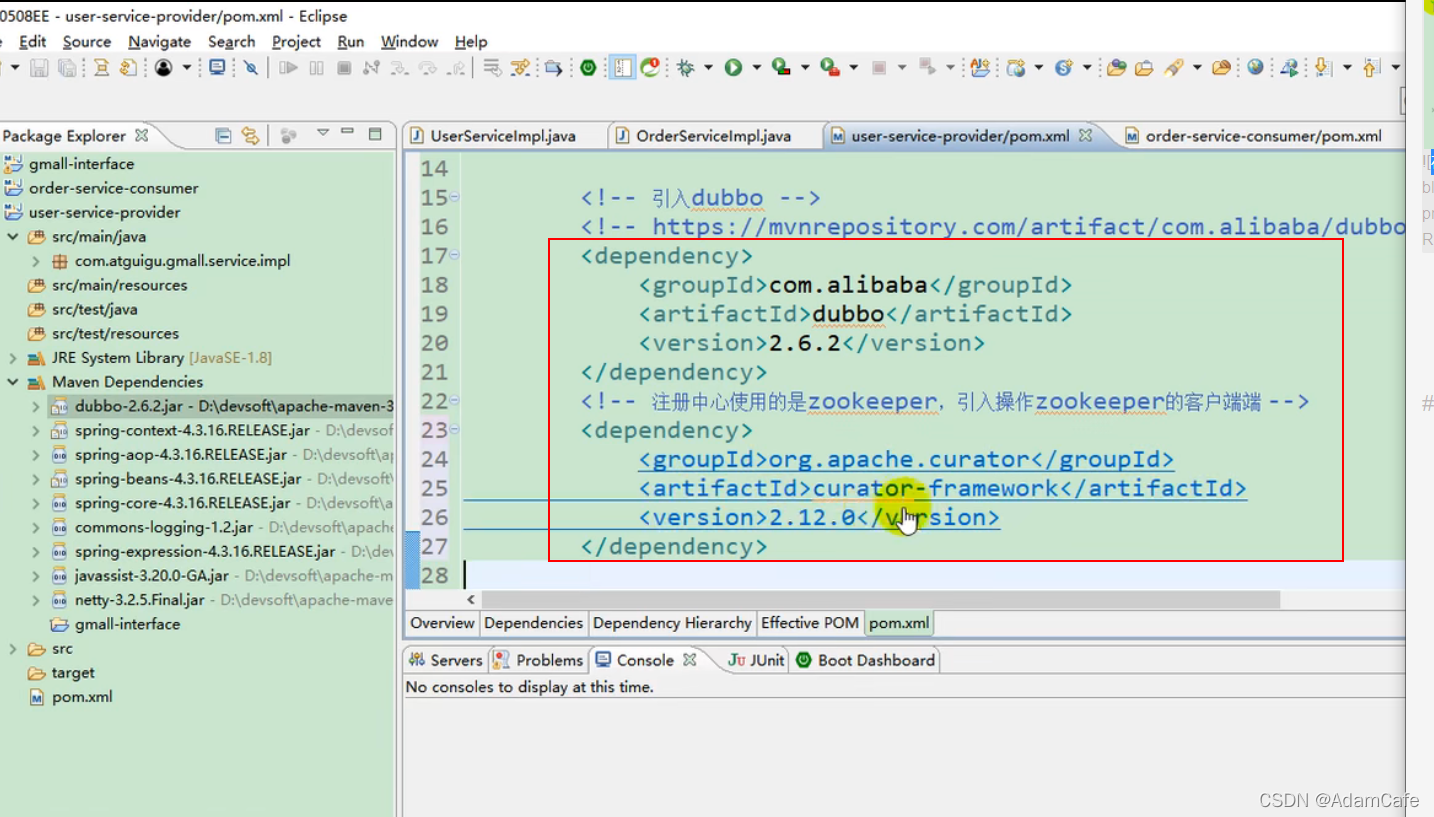Image resolution: width=1434 pixels, height=817 pixels.
Task: Fold the dependency block at line 17
Action: tap(455, 256)
